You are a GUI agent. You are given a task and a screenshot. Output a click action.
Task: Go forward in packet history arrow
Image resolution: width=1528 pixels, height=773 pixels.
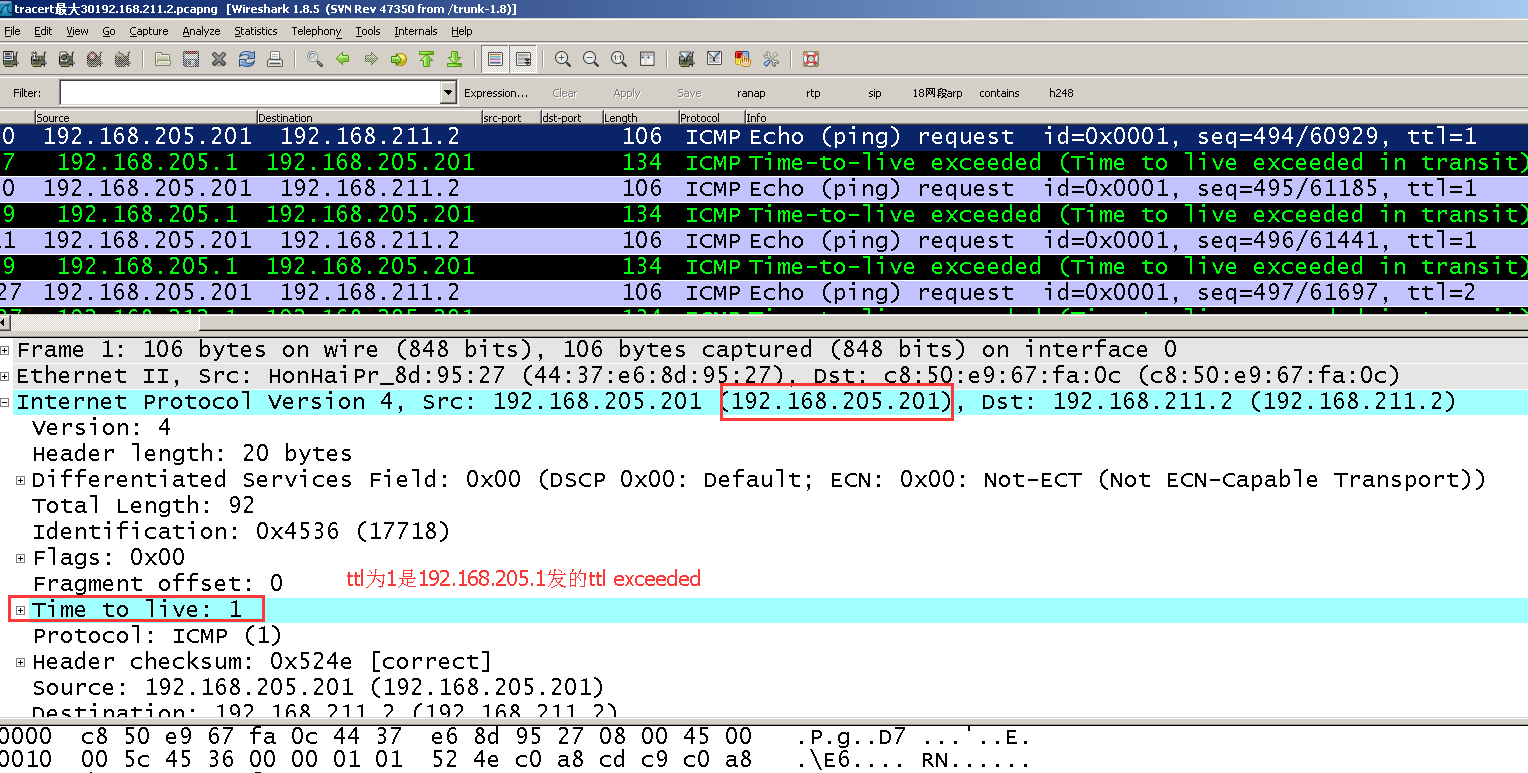[x=371, y=59]
